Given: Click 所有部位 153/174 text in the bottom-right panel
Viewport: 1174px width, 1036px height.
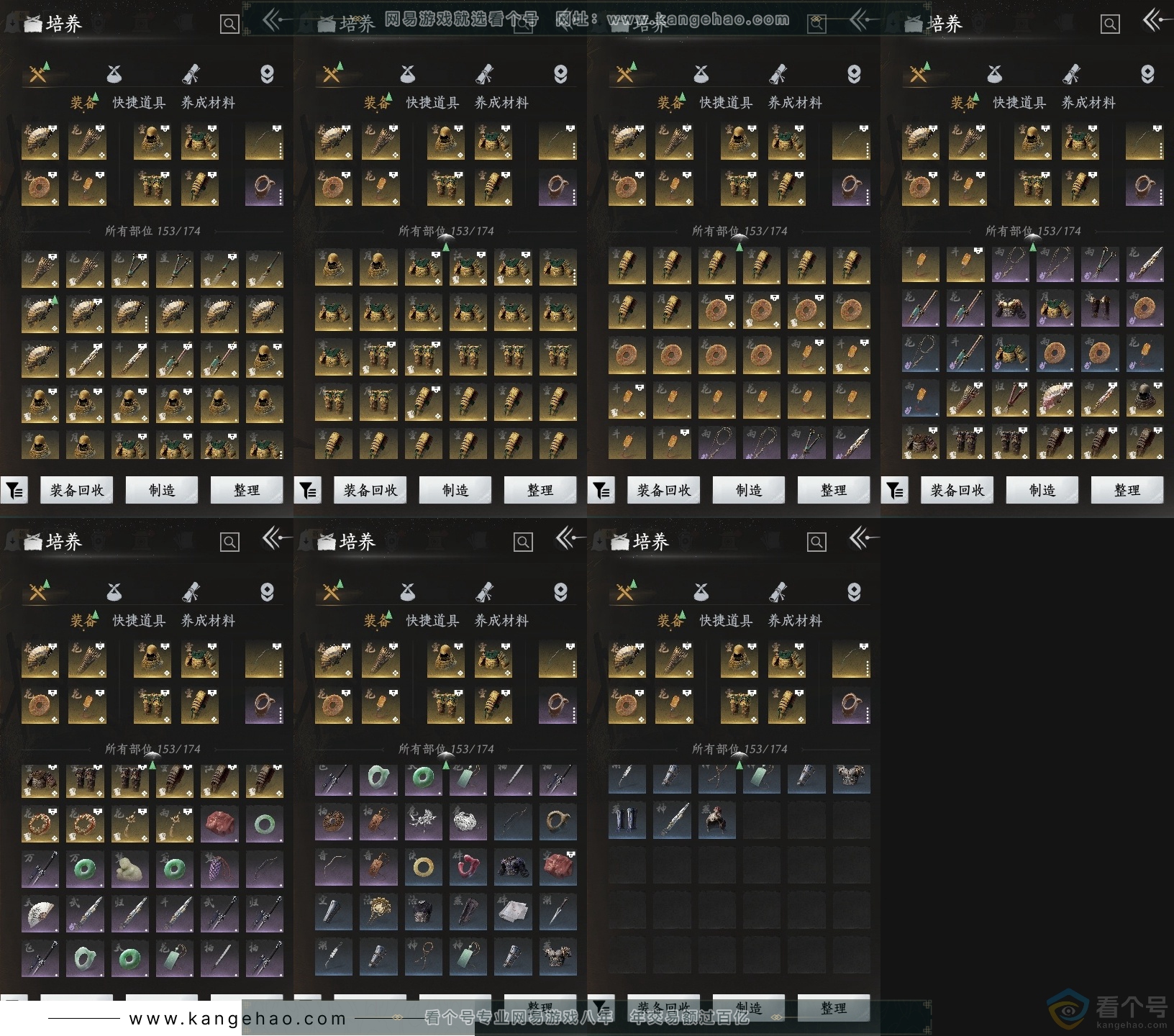Looking at the screenshot, I should point(740,749).
